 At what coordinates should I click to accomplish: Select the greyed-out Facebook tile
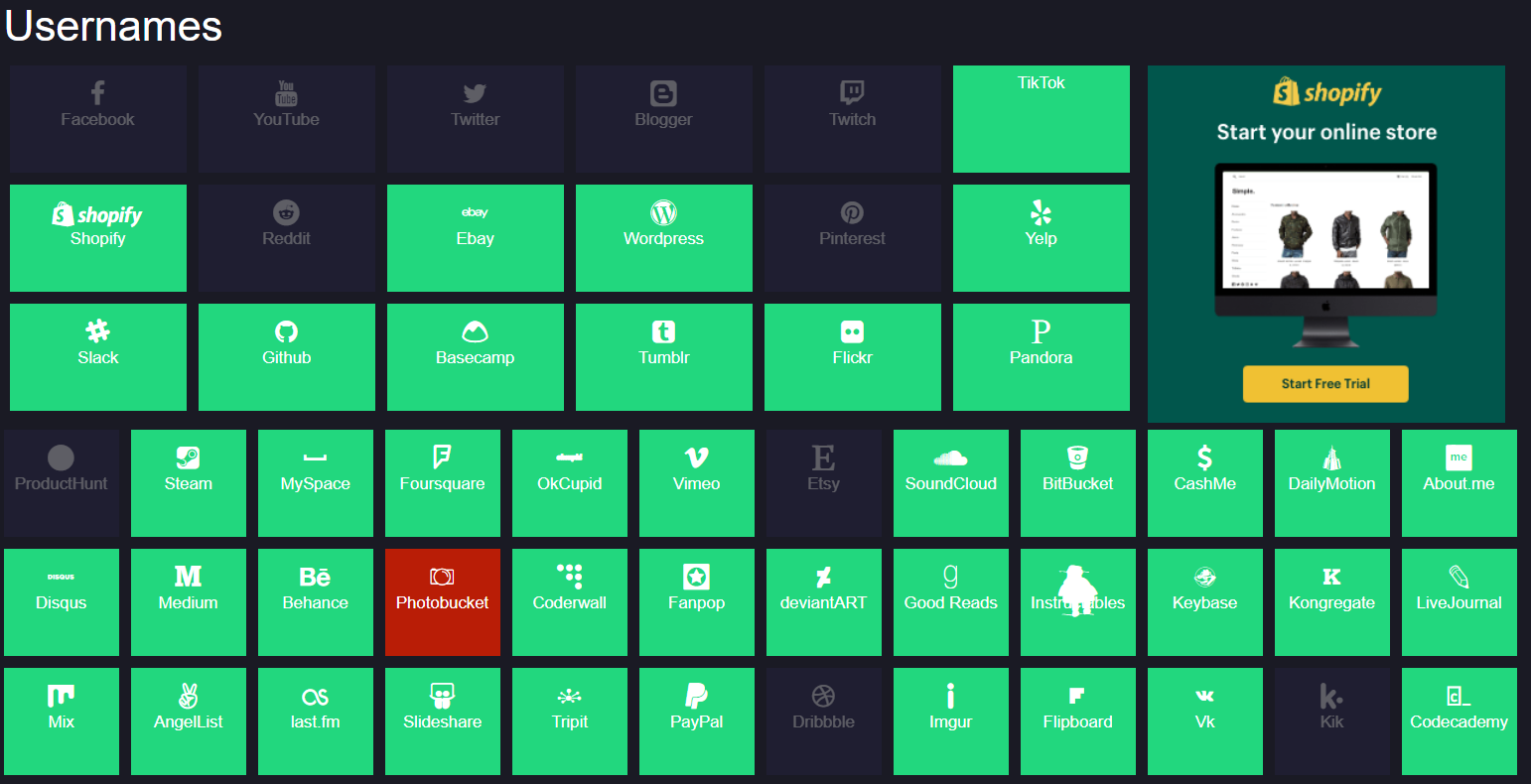click(97, 119)
